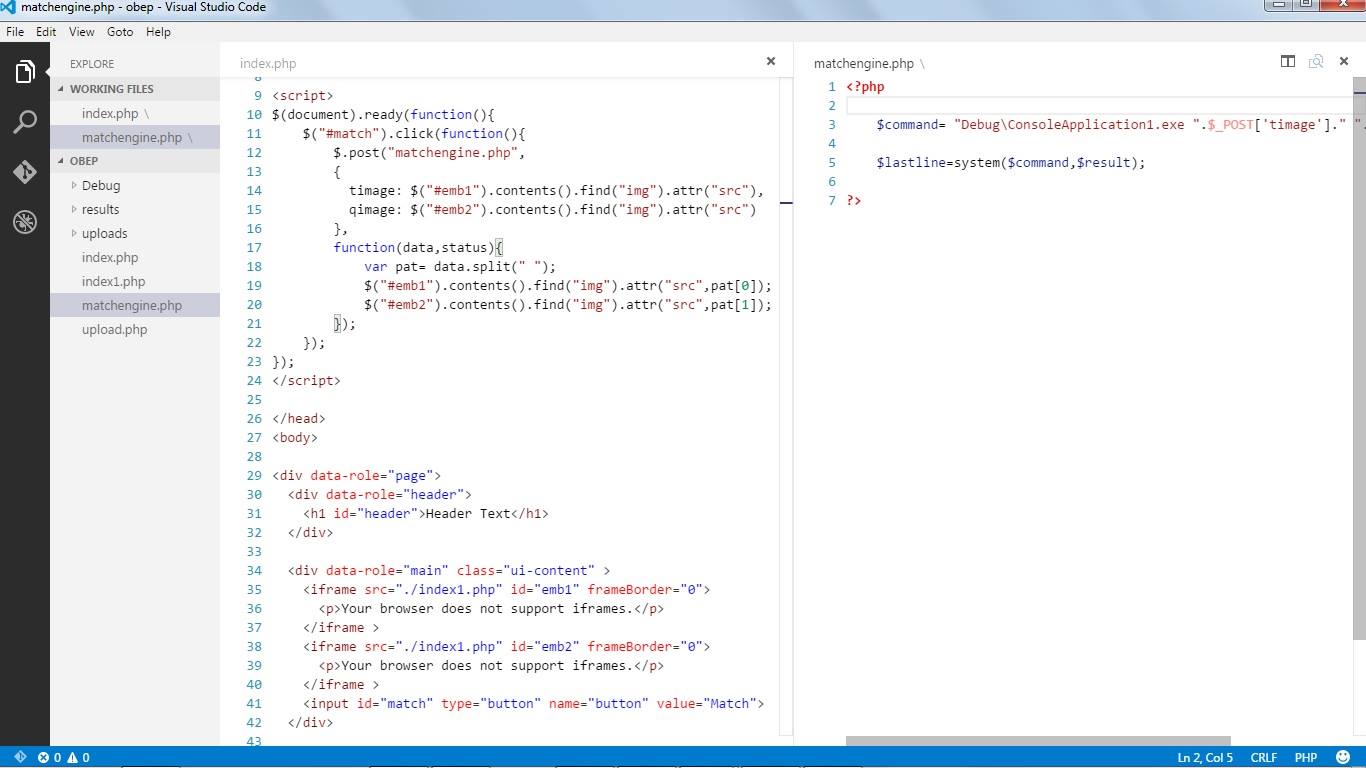Image resolution: width=1366 pixels, height=768 pixels.
Task: Click the var pat= data.split line
Action: pos(460,266)
